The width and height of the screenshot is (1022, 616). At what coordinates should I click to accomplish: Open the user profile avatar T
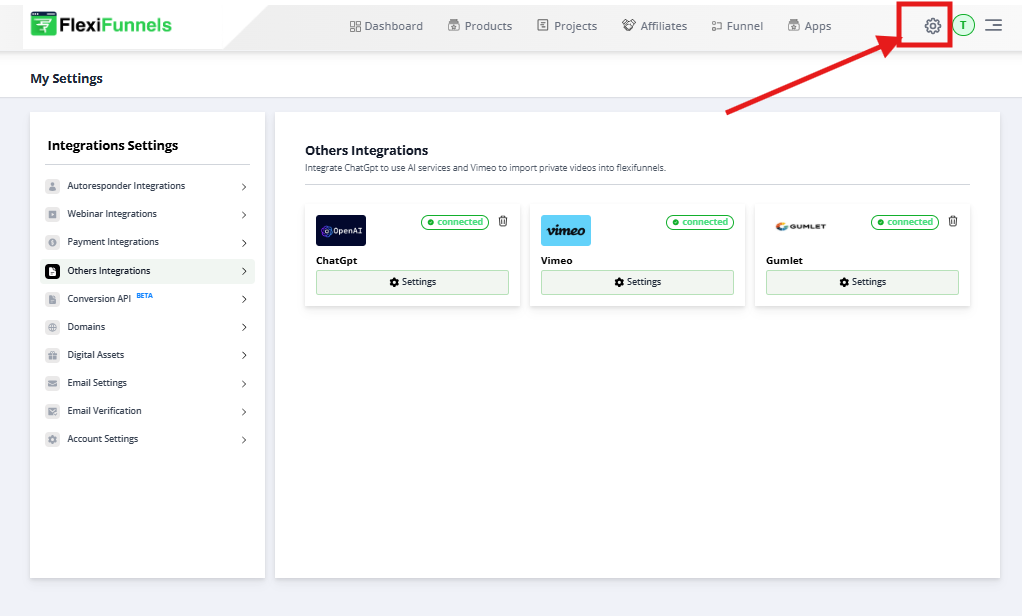click(x=963, y=25)
